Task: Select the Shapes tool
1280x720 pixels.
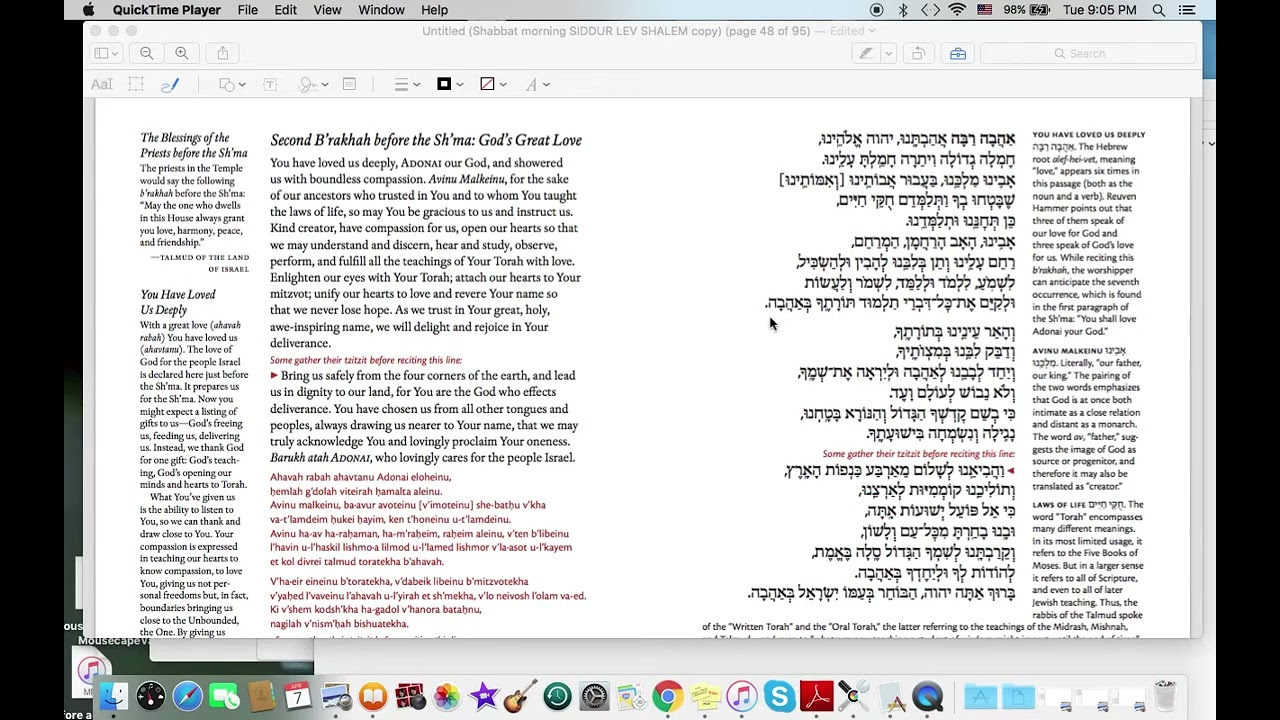Action: point(232,85)
